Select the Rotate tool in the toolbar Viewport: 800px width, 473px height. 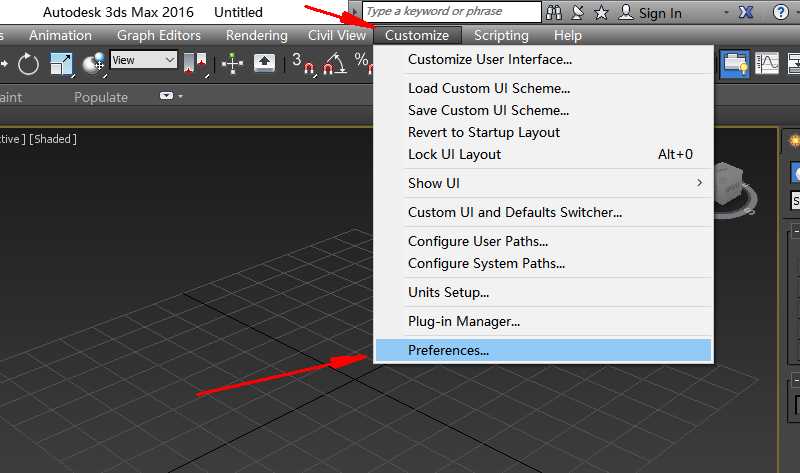click(x=28, y=64)
